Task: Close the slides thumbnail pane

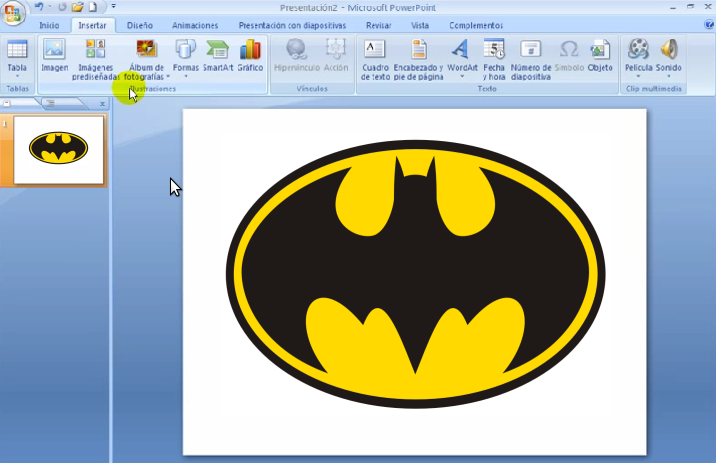Action: click(102, 104)
